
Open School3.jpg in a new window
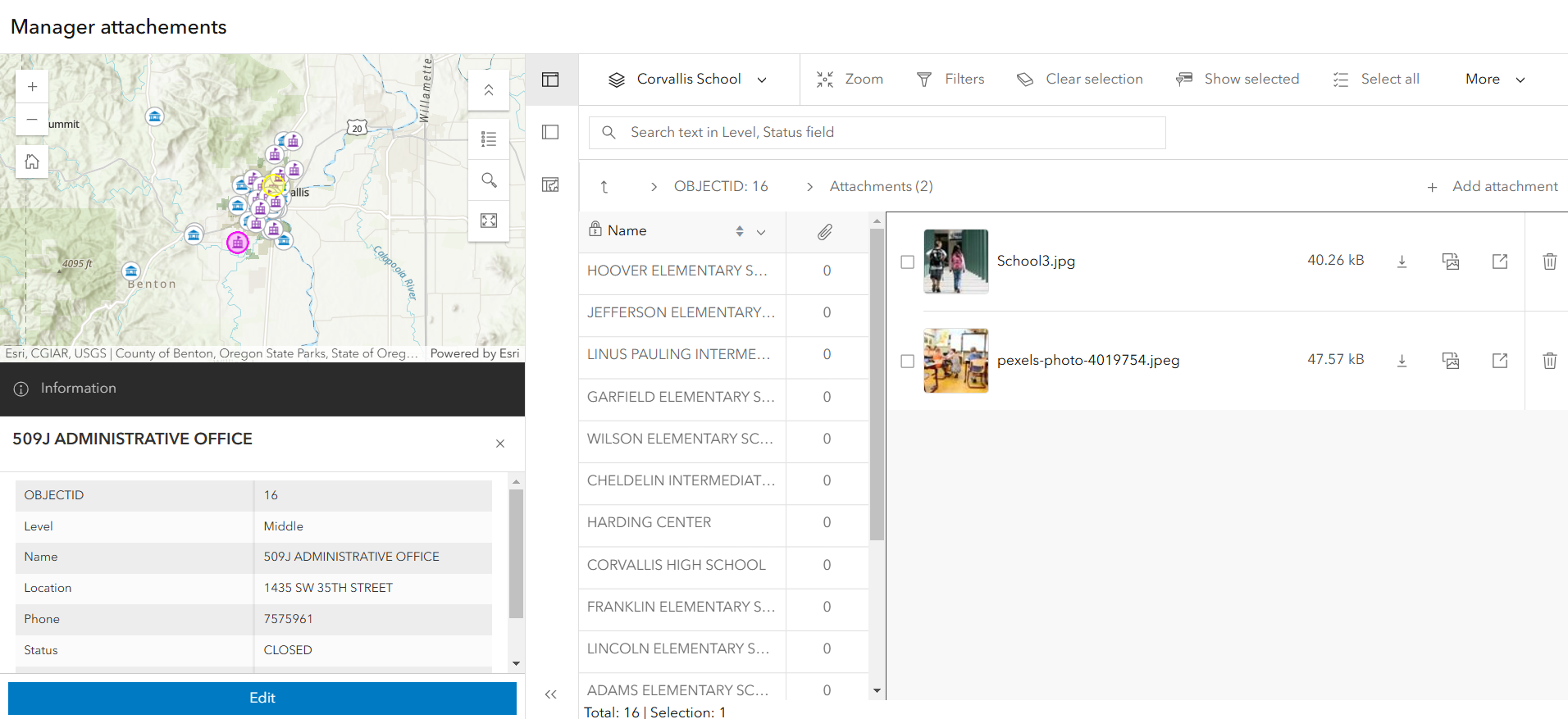pyautogui.click(x=1500, y=262)
